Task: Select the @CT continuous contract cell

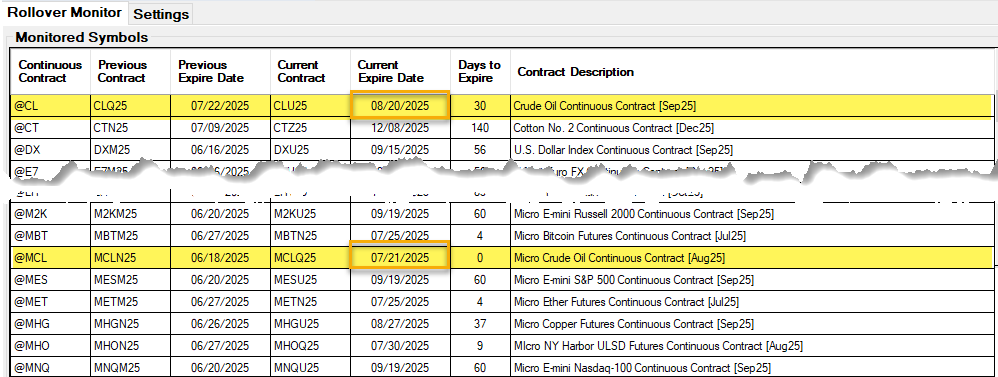Action: point(51,128)
